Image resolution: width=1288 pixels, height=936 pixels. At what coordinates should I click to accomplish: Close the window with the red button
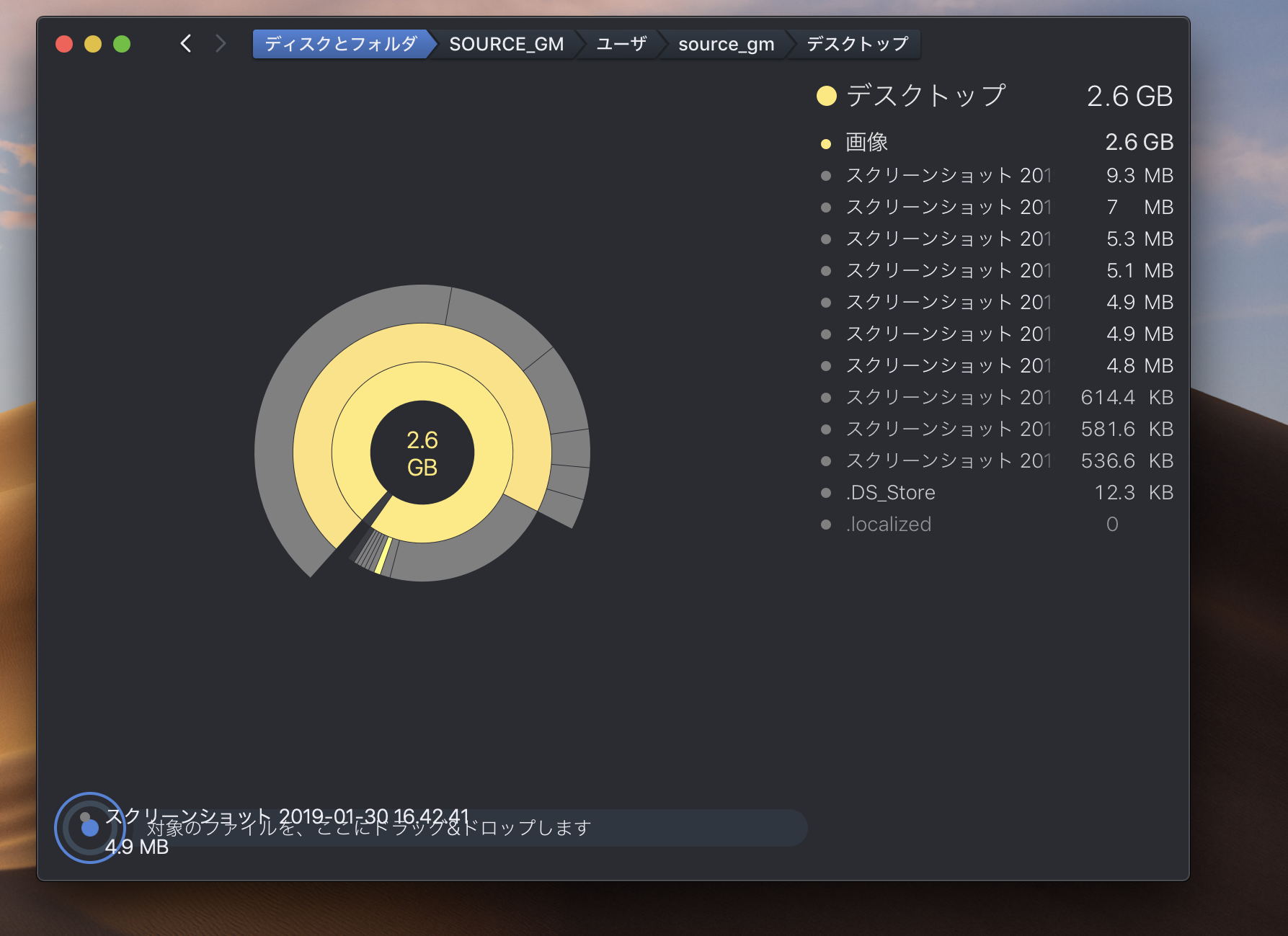coord(64,44)
